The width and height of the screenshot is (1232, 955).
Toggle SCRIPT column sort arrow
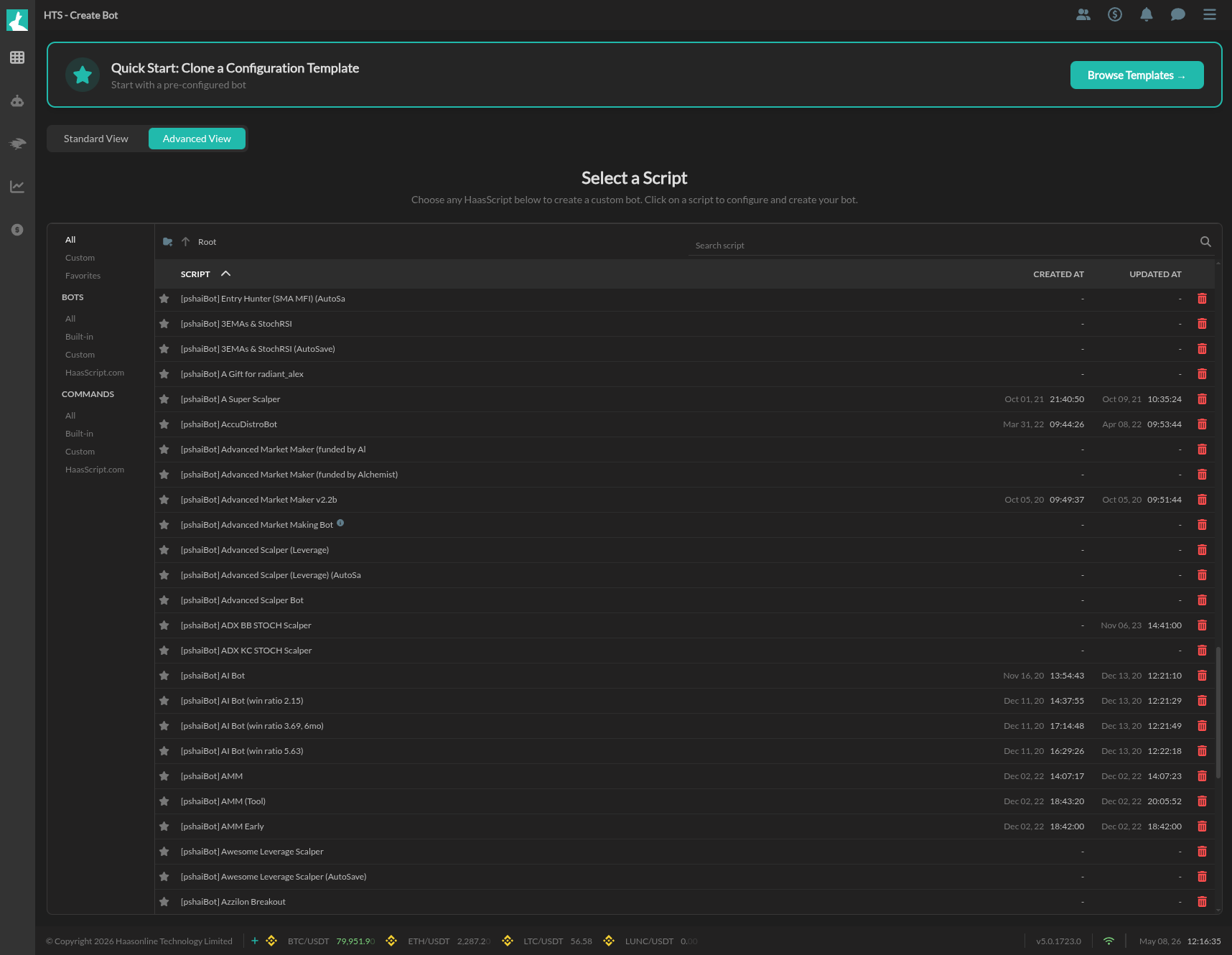click(225, 274)
